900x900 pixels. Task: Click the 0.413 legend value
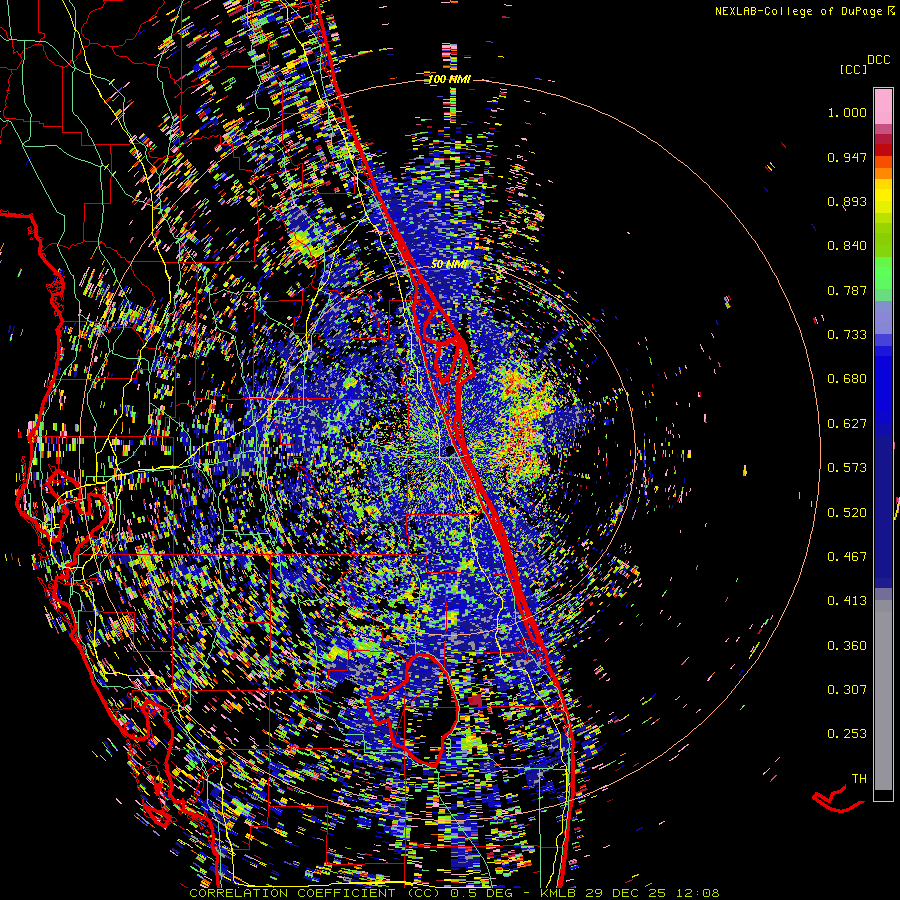pyautogui.click(x=847, y=601)
